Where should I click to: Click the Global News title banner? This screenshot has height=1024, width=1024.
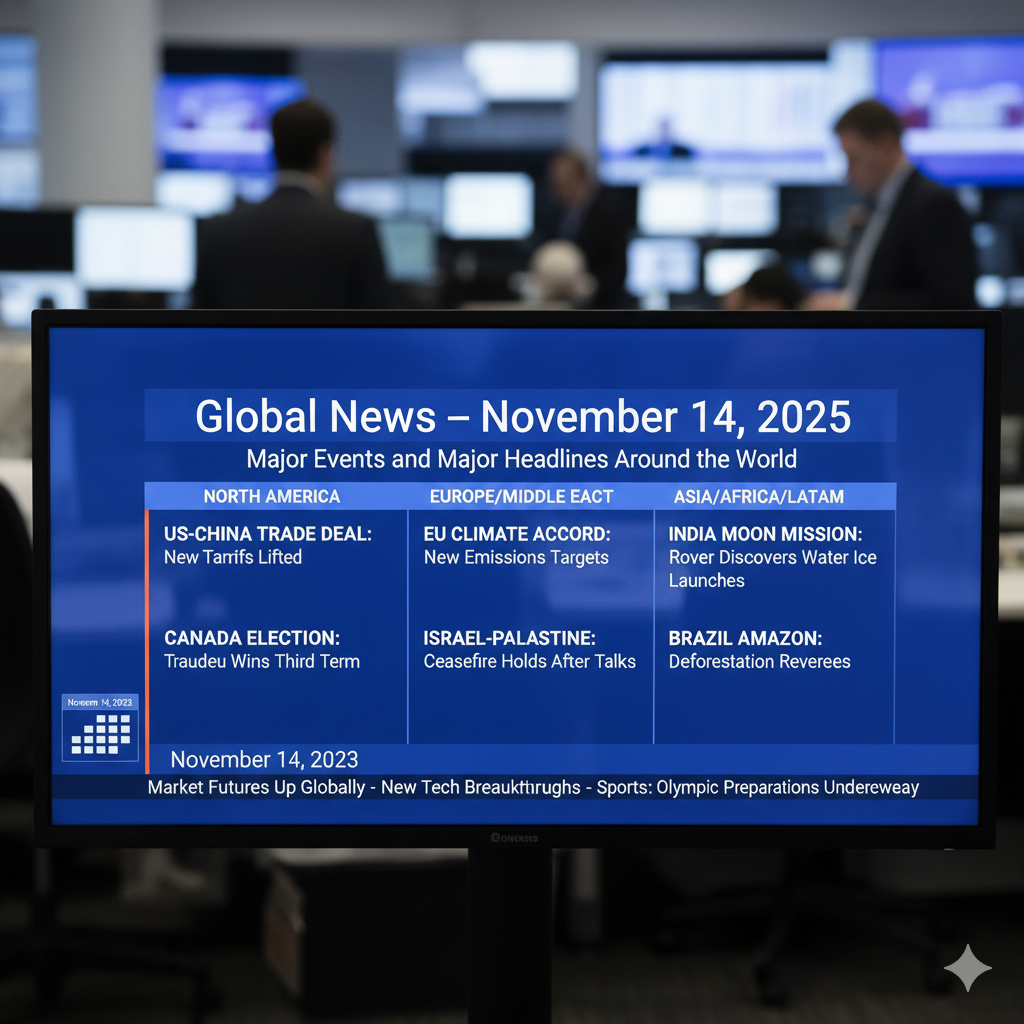[522, 416]
